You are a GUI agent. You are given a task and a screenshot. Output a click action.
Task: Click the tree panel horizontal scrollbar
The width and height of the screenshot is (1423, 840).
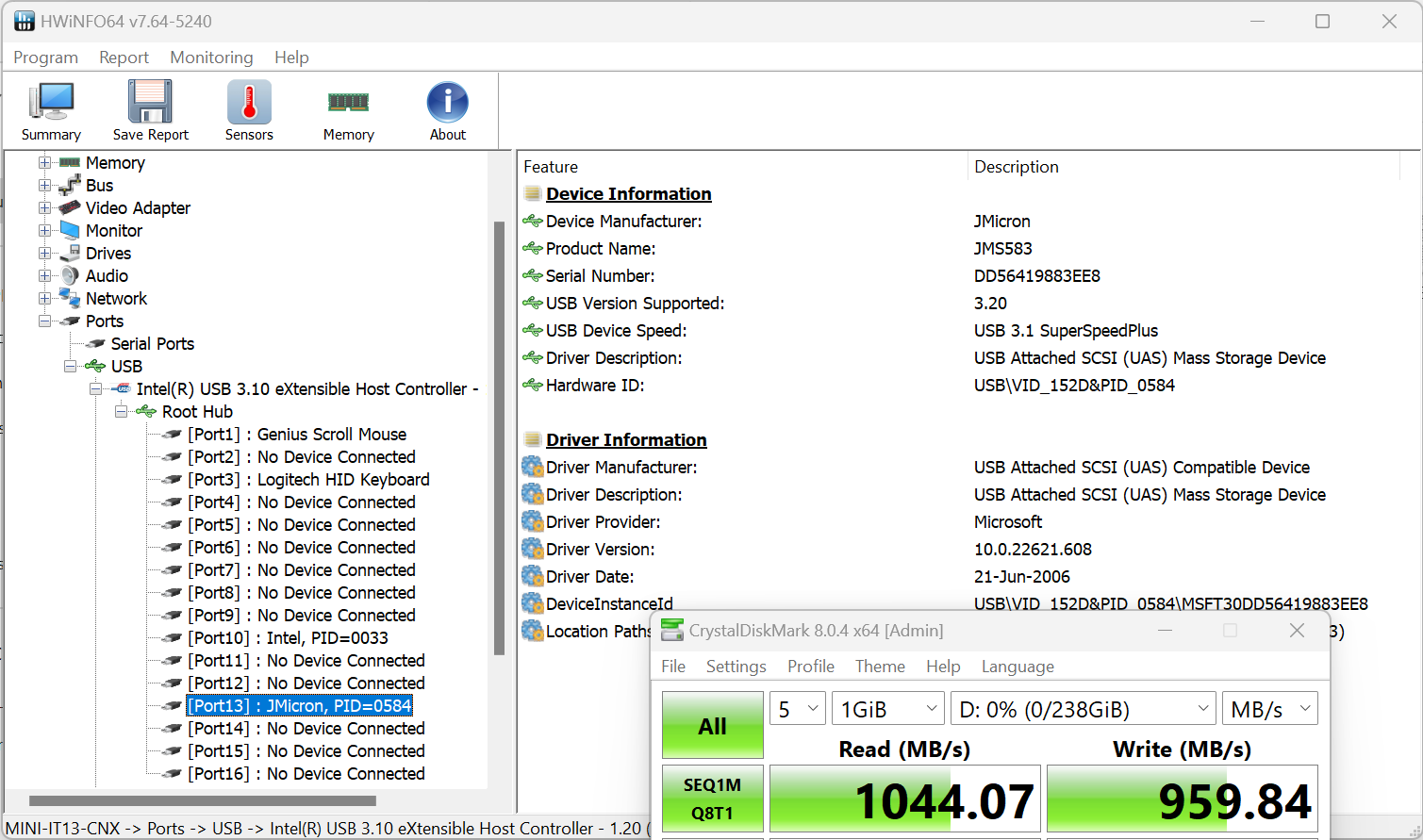click(x=203, y=801)
